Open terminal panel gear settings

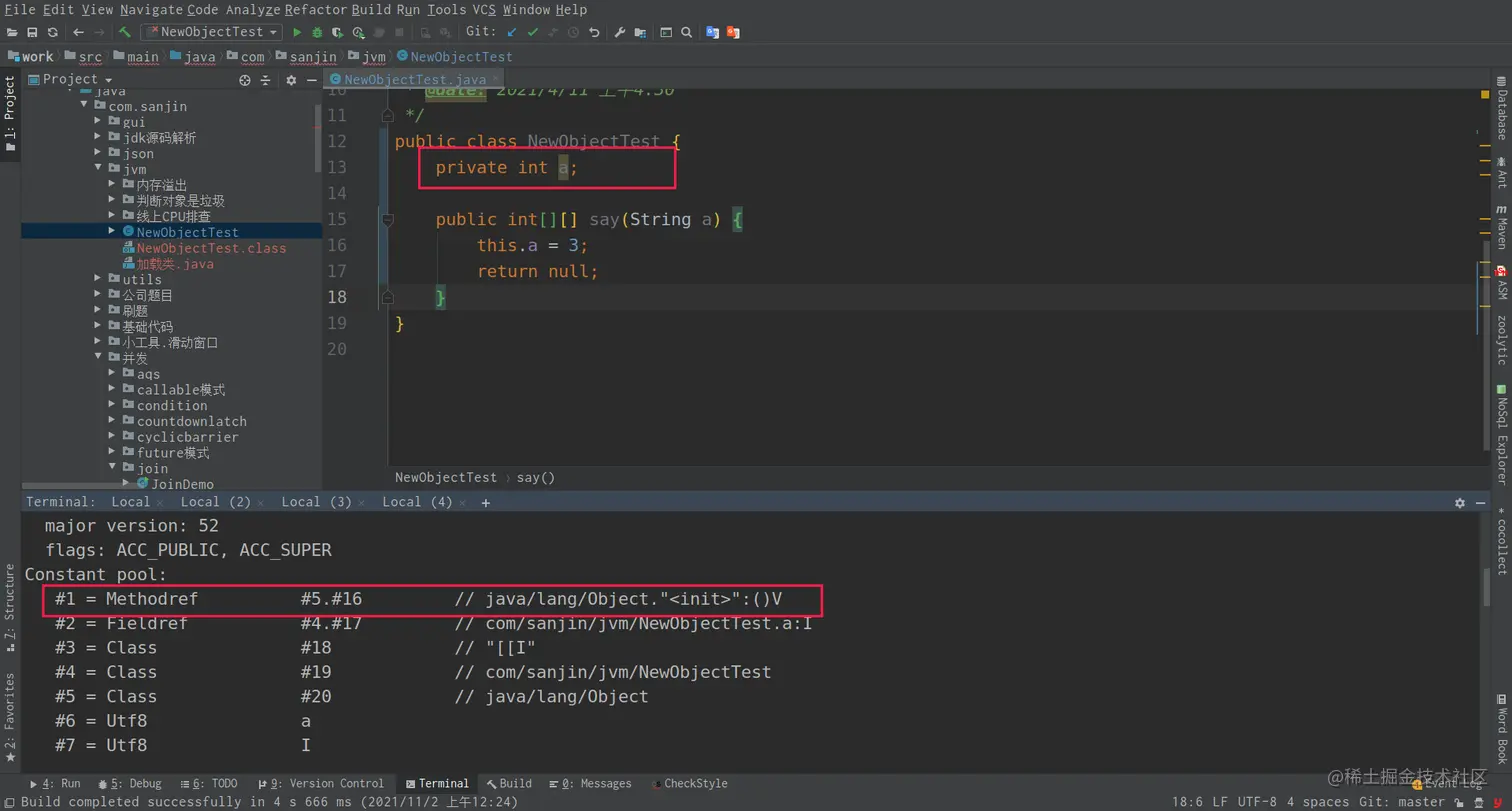click(1459, 503)
